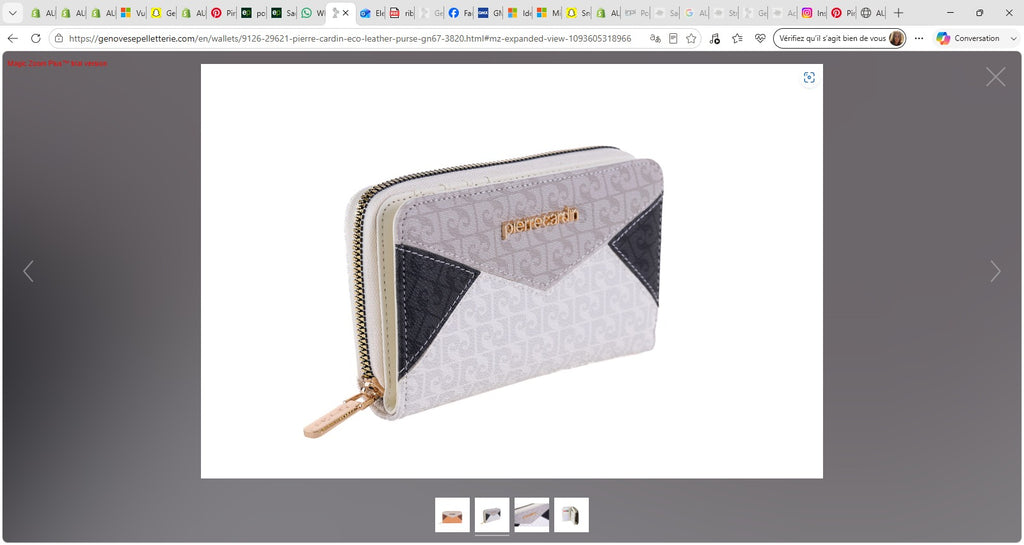Select the first thumbnail showing the orange wallet
The image size is (1024, 545).
452,514
